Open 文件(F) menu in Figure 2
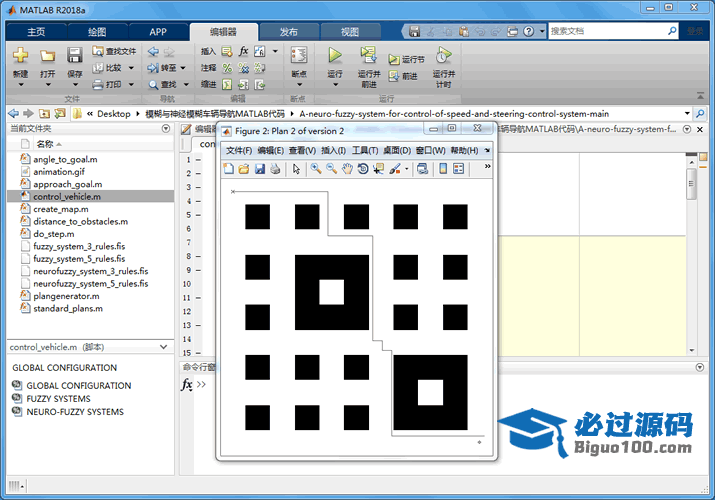Image resolution: width=715 pixels, height=500 pixels. click(239, 150)
